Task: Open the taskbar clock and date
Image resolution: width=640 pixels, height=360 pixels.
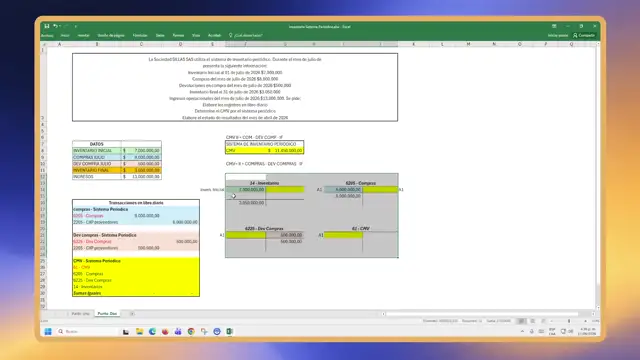Action: [587, 331]
